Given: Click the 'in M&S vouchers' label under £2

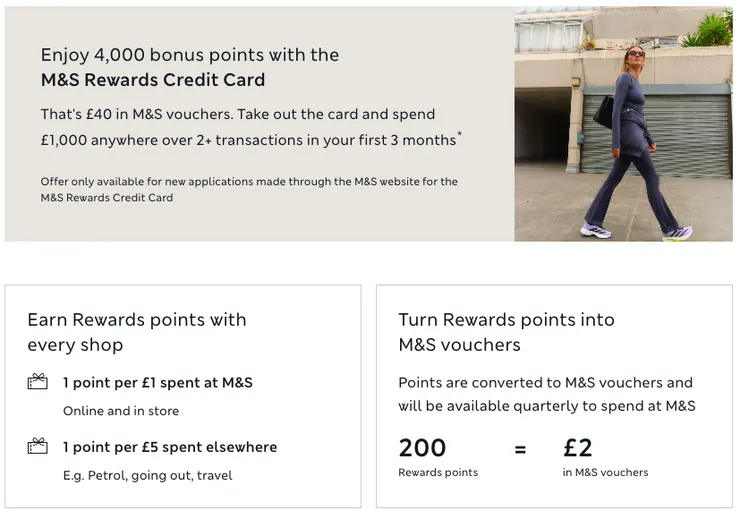Looking at the screenshot, I should click(x=605, y=472).
